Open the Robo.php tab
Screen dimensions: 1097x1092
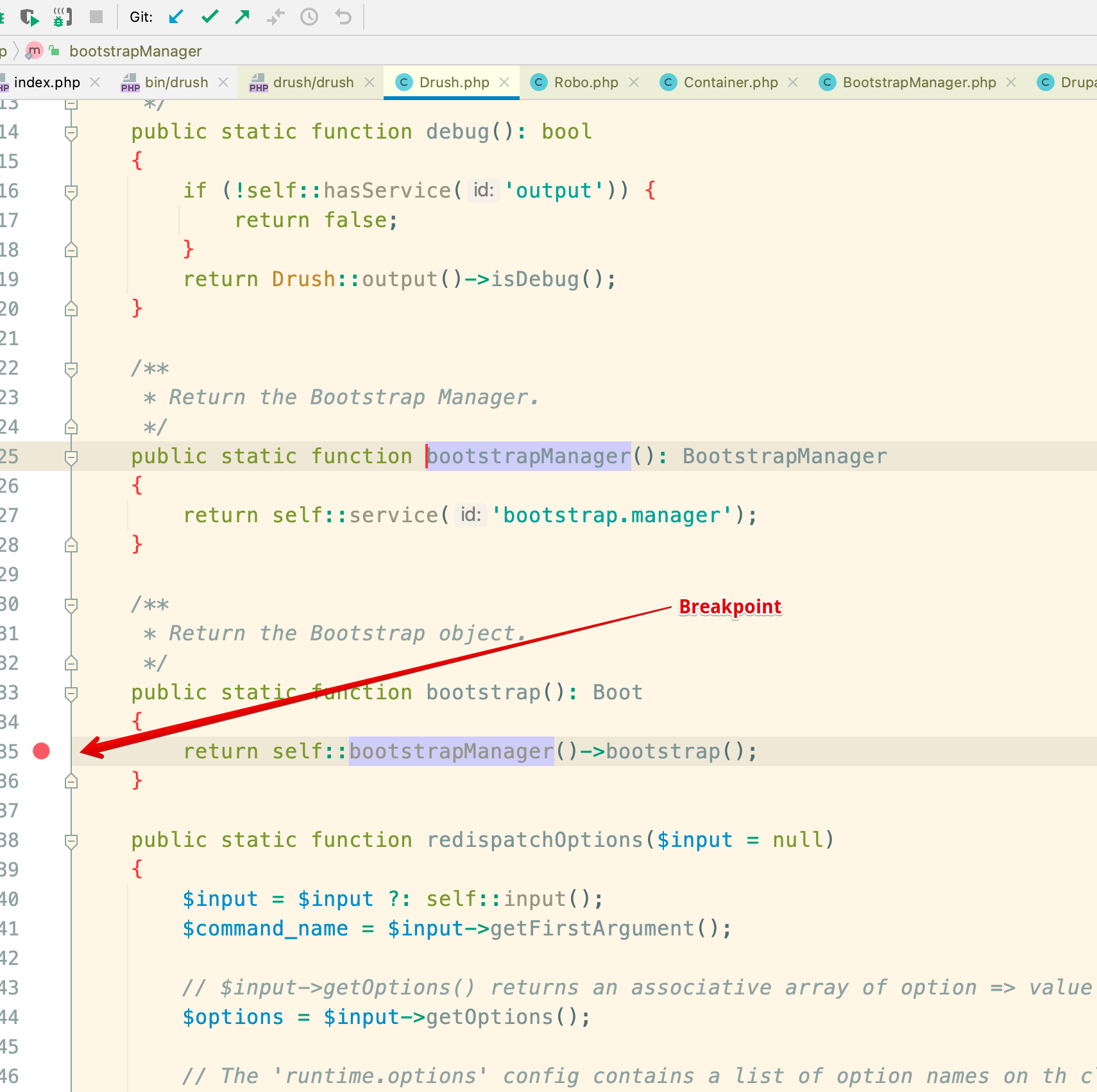pos(586,82)
